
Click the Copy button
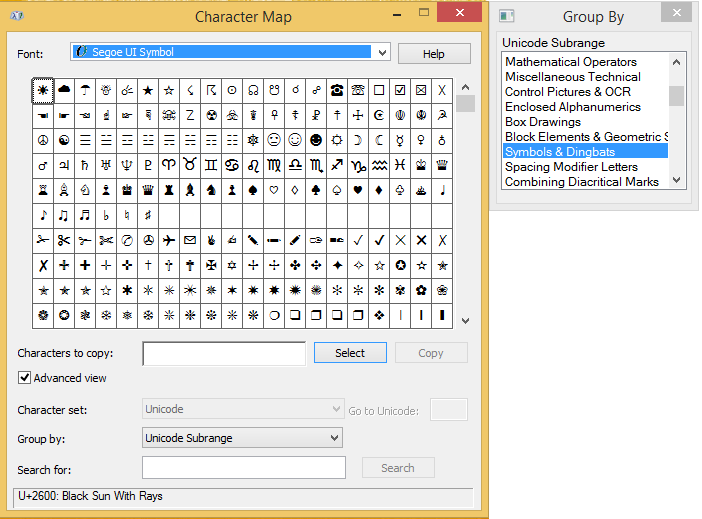431,353
